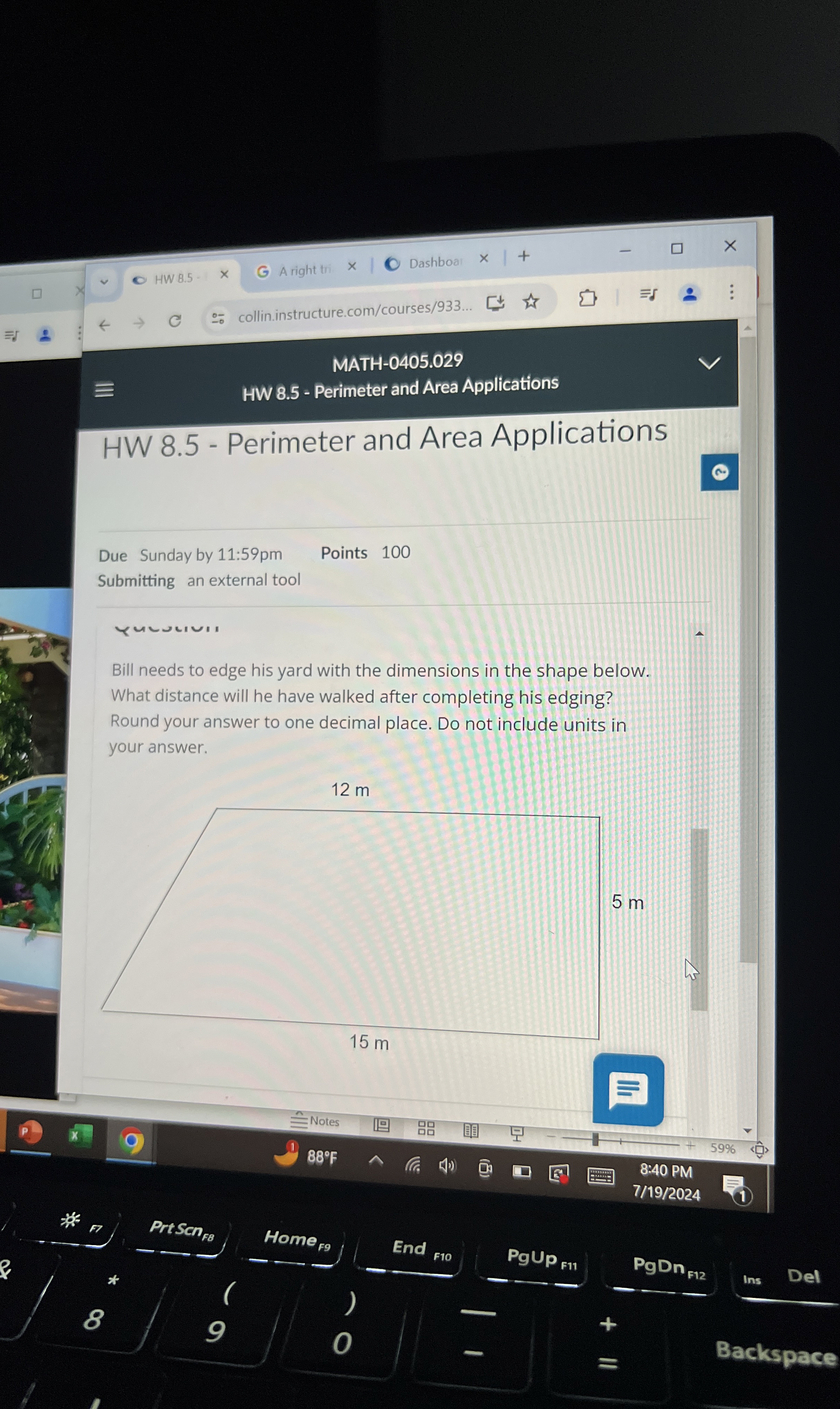Open the Chrome profile avatar
Viewport: 840px width, 1409px height.
(x=689, y=294)
